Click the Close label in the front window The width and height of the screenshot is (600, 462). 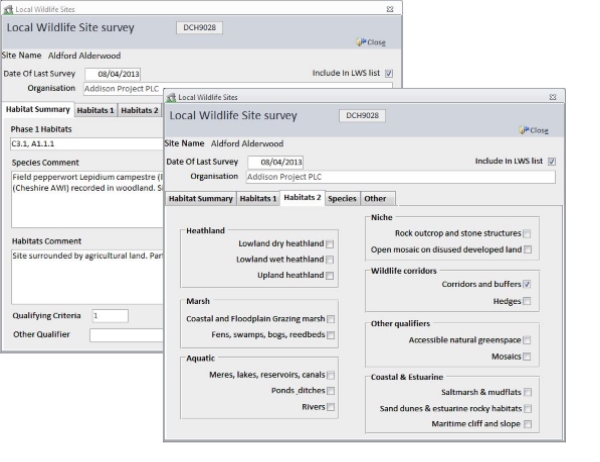click(x=539, y=131)
